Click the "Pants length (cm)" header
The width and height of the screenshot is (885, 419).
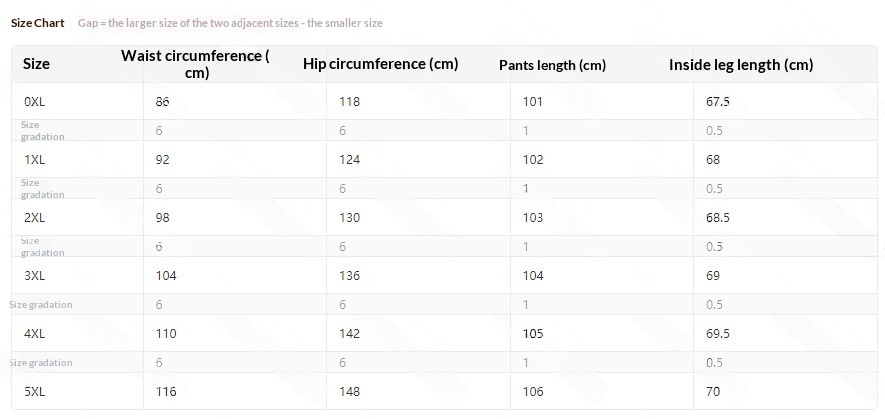click(x=552, y=65)
